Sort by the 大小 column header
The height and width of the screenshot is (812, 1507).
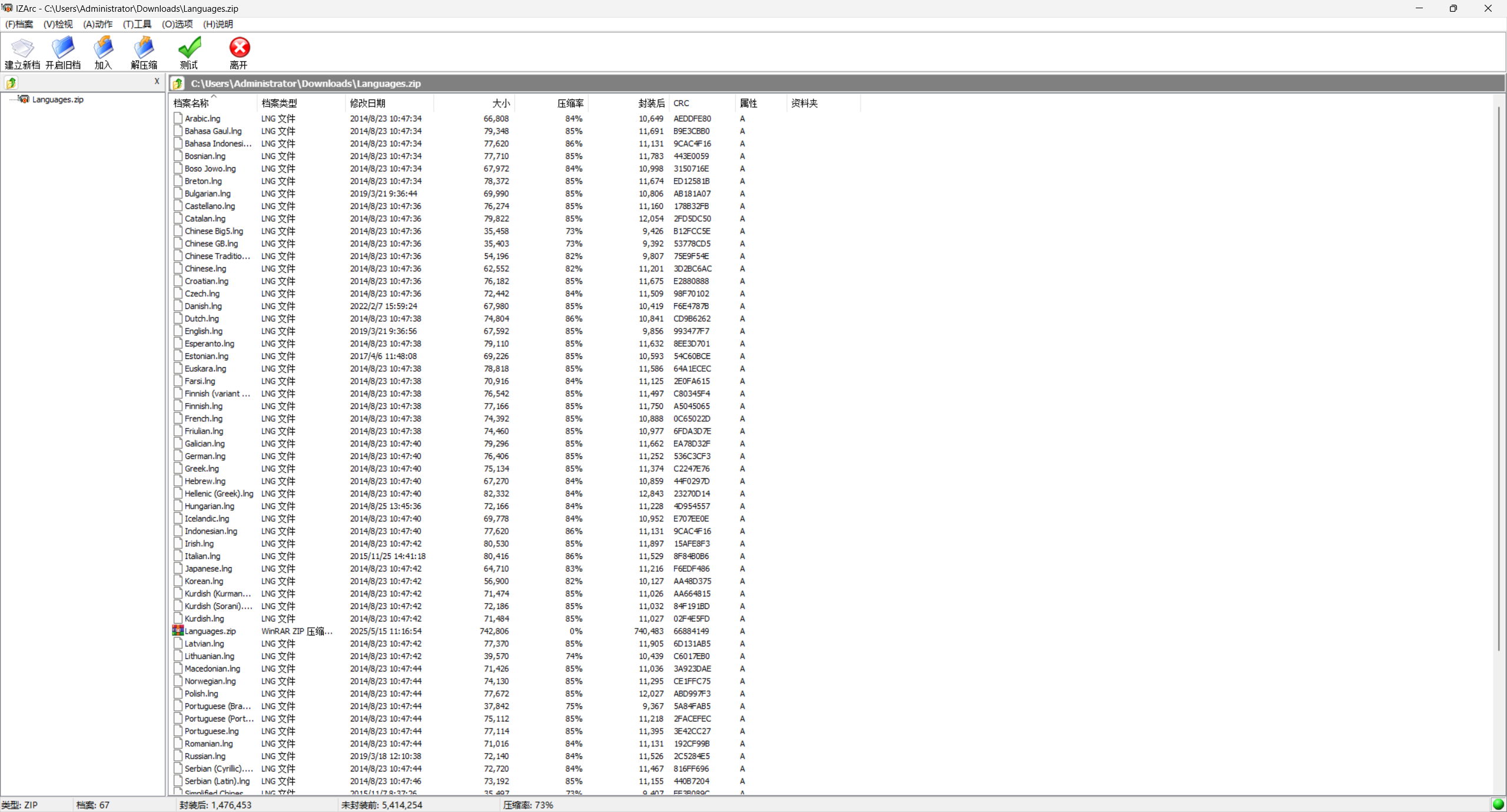[500, 104]
